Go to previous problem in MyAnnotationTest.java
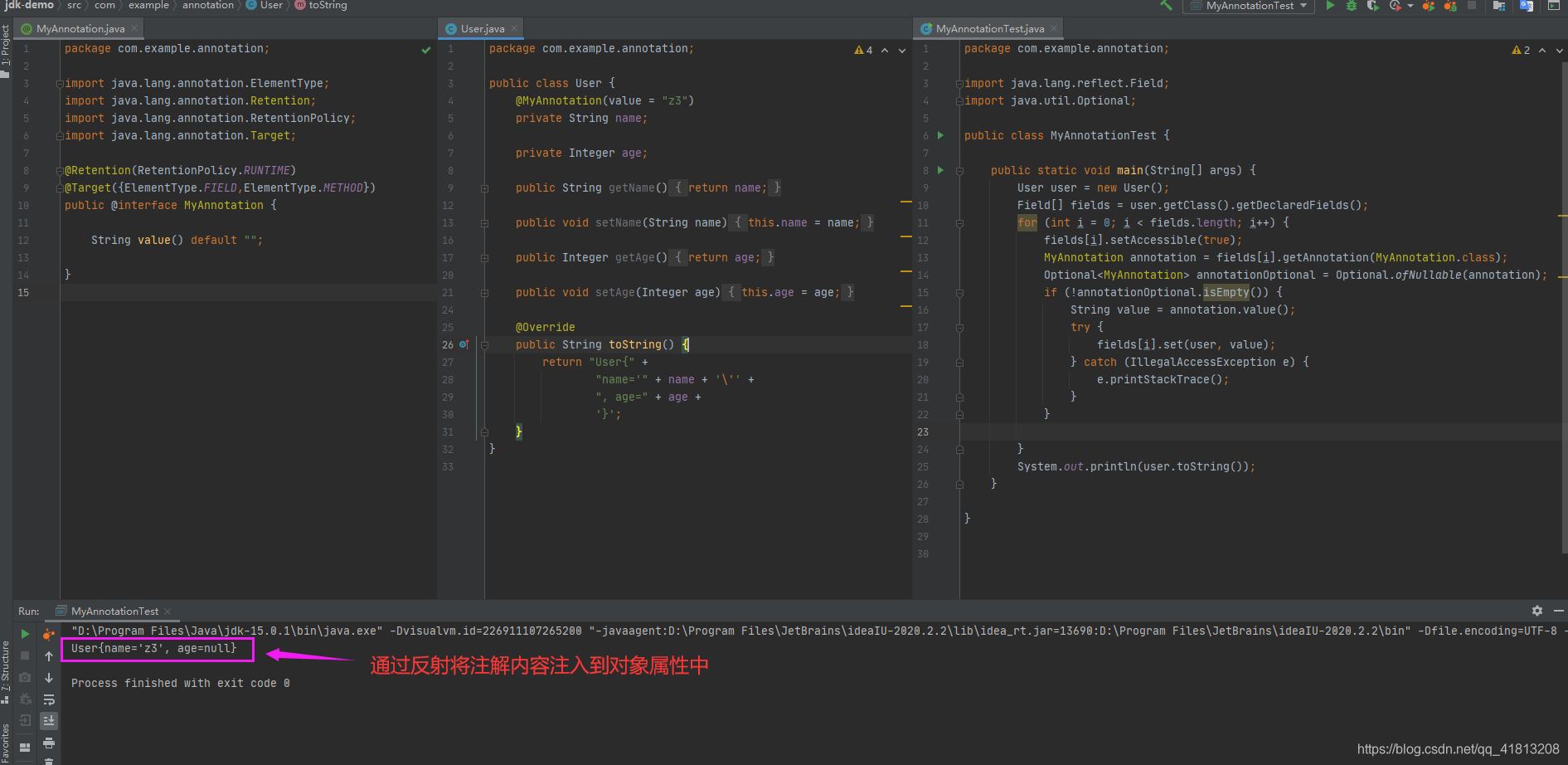This screenshot has width=1568, height=765. (x=1542, y=51)
